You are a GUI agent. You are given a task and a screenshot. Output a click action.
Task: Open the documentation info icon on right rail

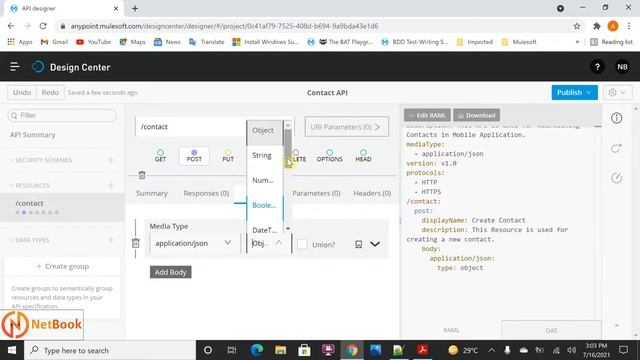(x=616, y=118)
